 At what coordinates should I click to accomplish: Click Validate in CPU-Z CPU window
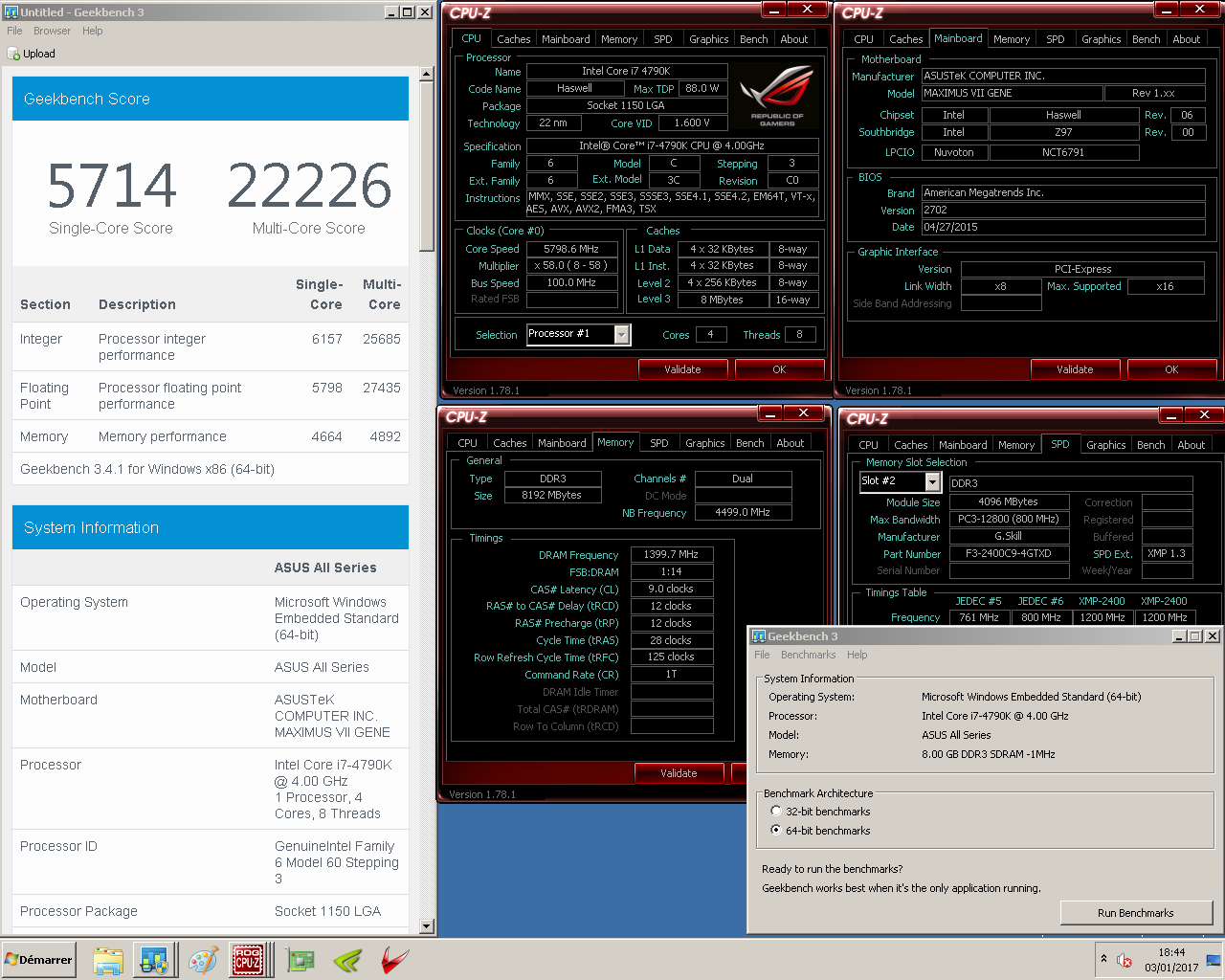point(682,369)
